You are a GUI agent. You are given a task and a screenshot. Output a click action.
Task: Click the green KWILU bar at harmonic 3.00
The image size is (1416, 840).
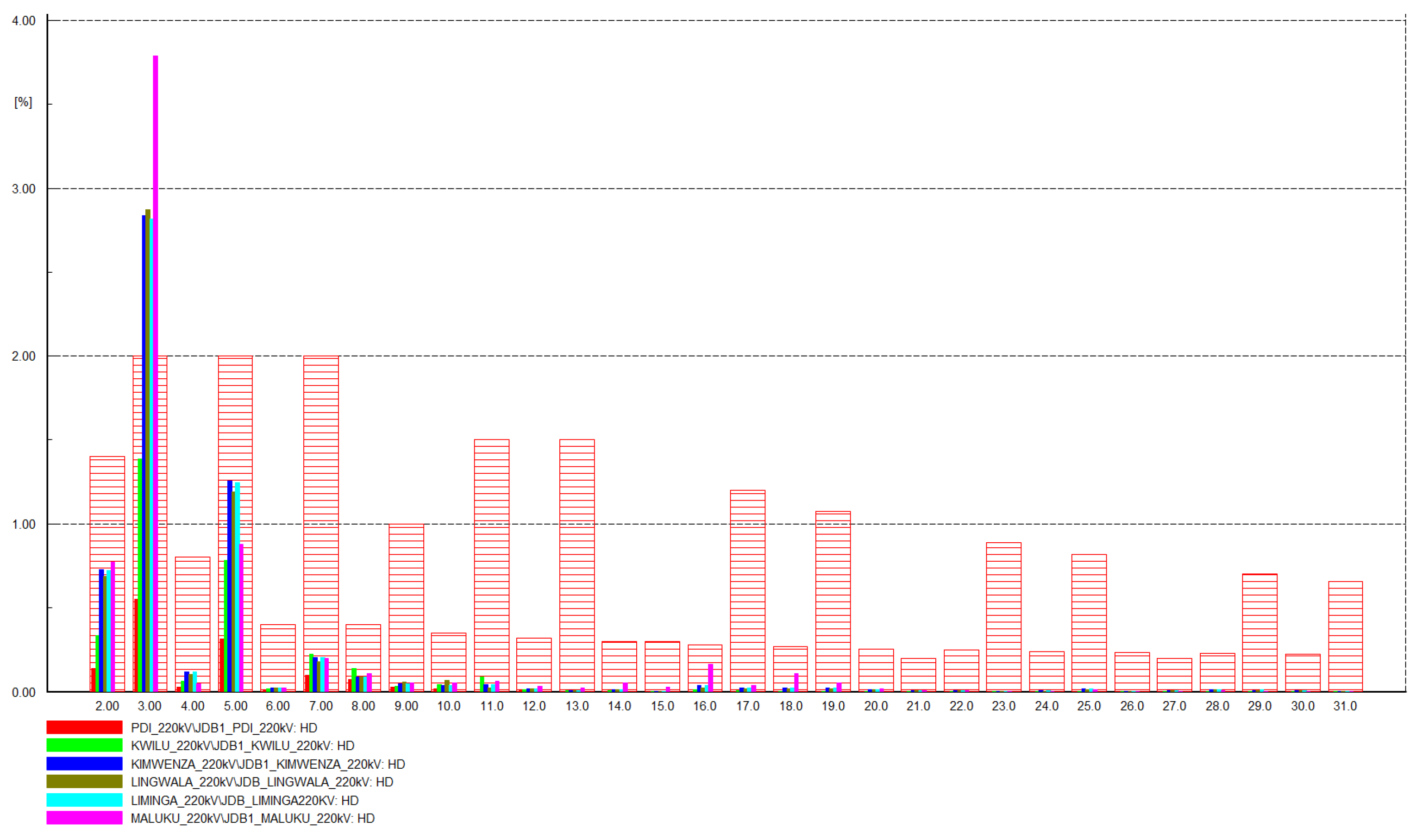(140, 575)
